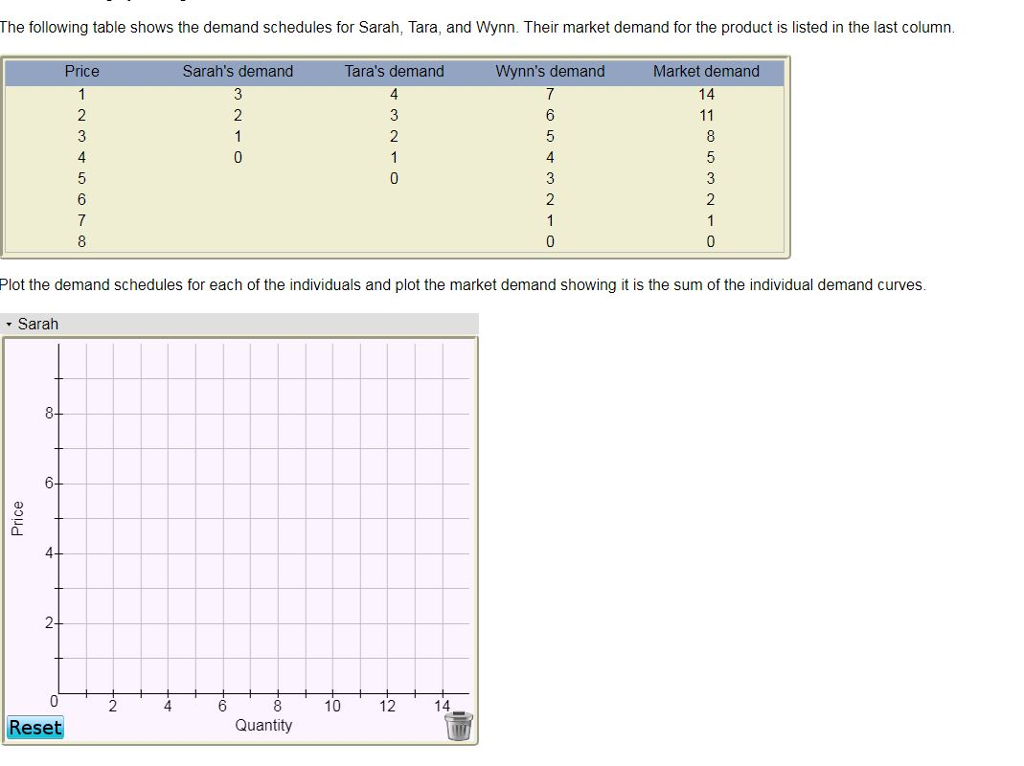Click the Quantity axis label
The height and width of the screenshot is (766, 1024).
[263, 725]
